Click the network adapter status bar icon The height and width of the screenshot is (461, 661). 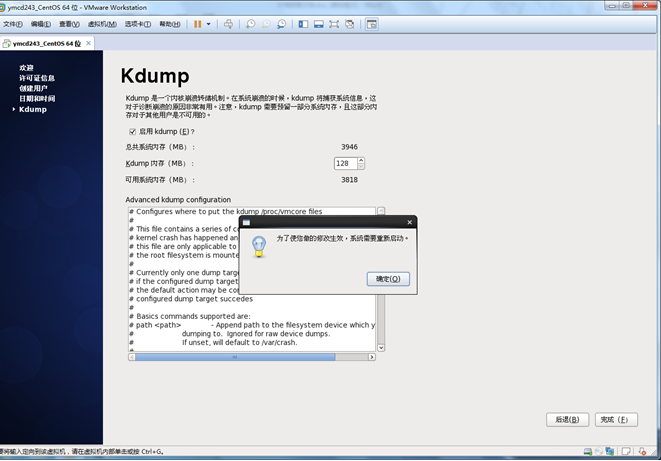[x=610, y=451]
